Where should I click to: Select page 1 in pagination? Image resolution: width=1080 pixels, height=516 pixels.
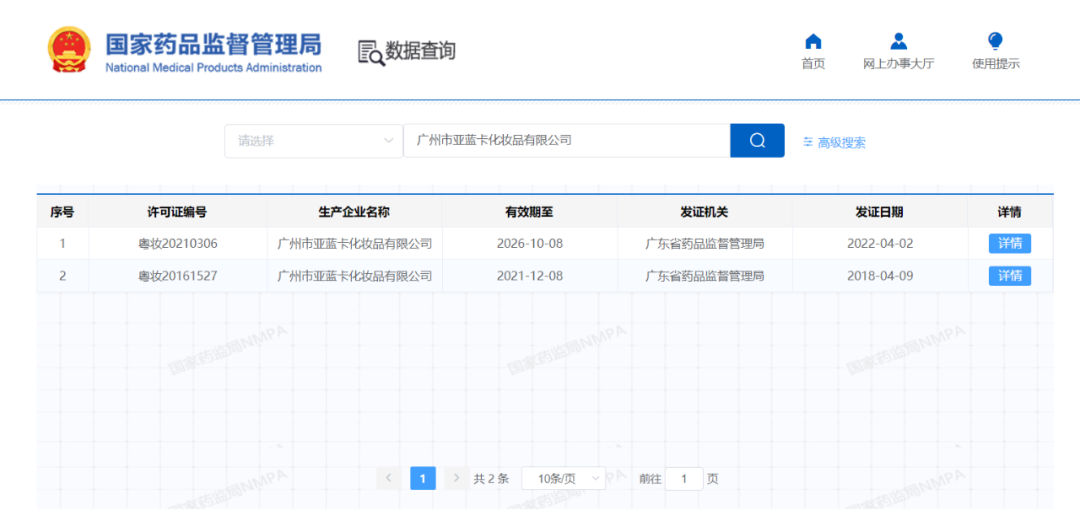[x=423, y=478]
